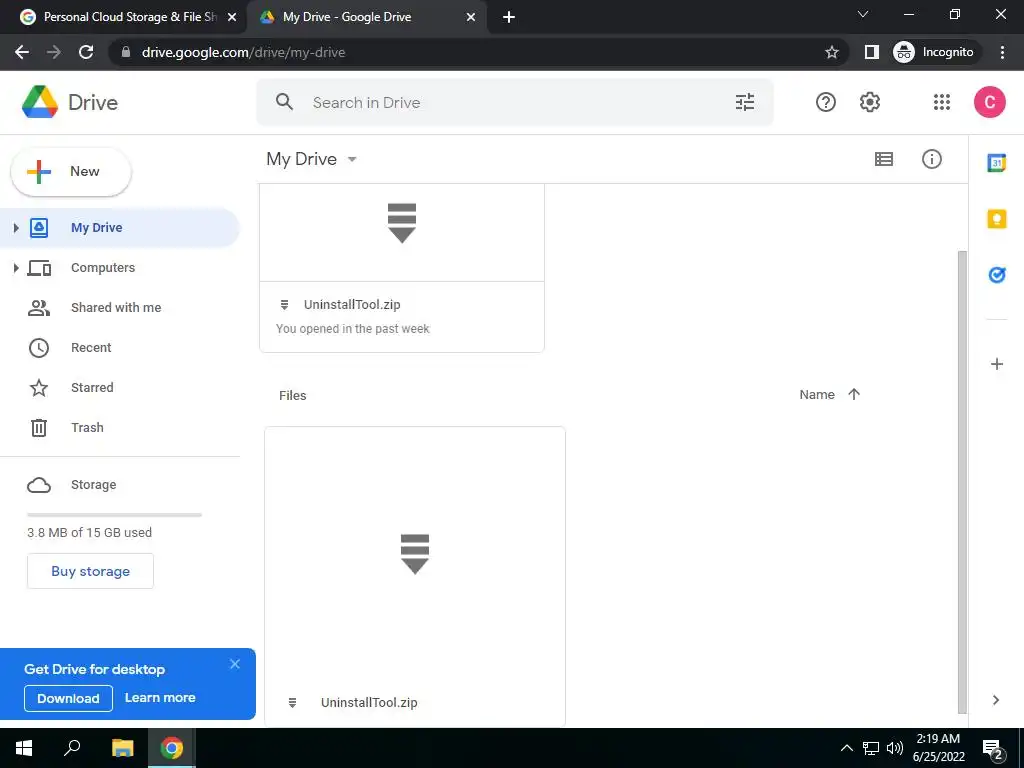This screenshot has width=1024, height=768.
Task: Expand Computers tree arrow
Action: (16, 268)
